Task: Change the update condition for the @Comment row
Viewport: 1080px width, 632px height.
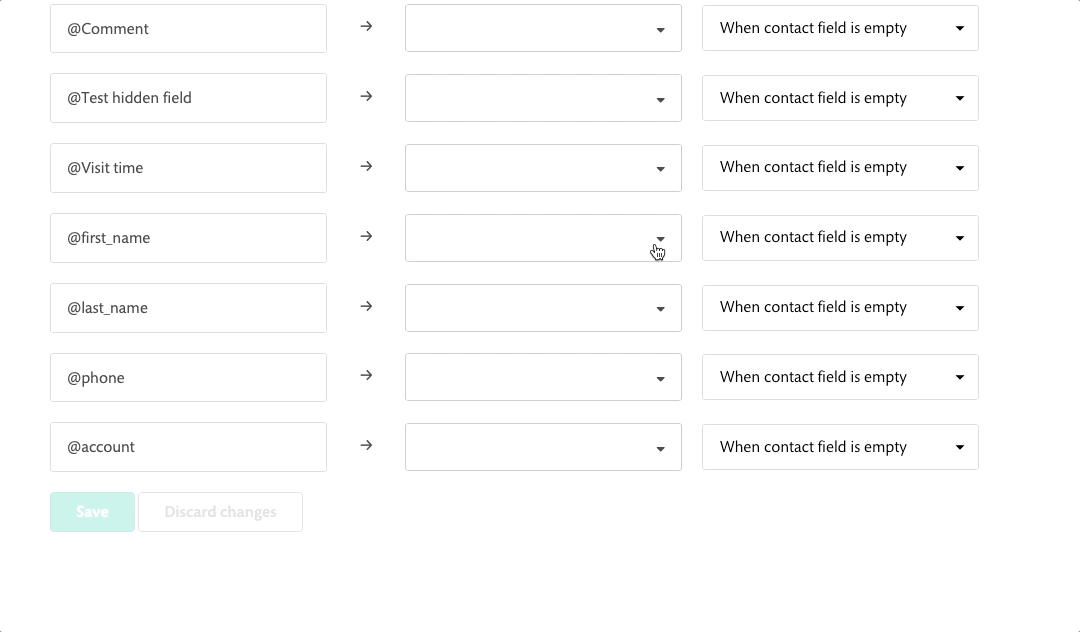Action: 840,28
